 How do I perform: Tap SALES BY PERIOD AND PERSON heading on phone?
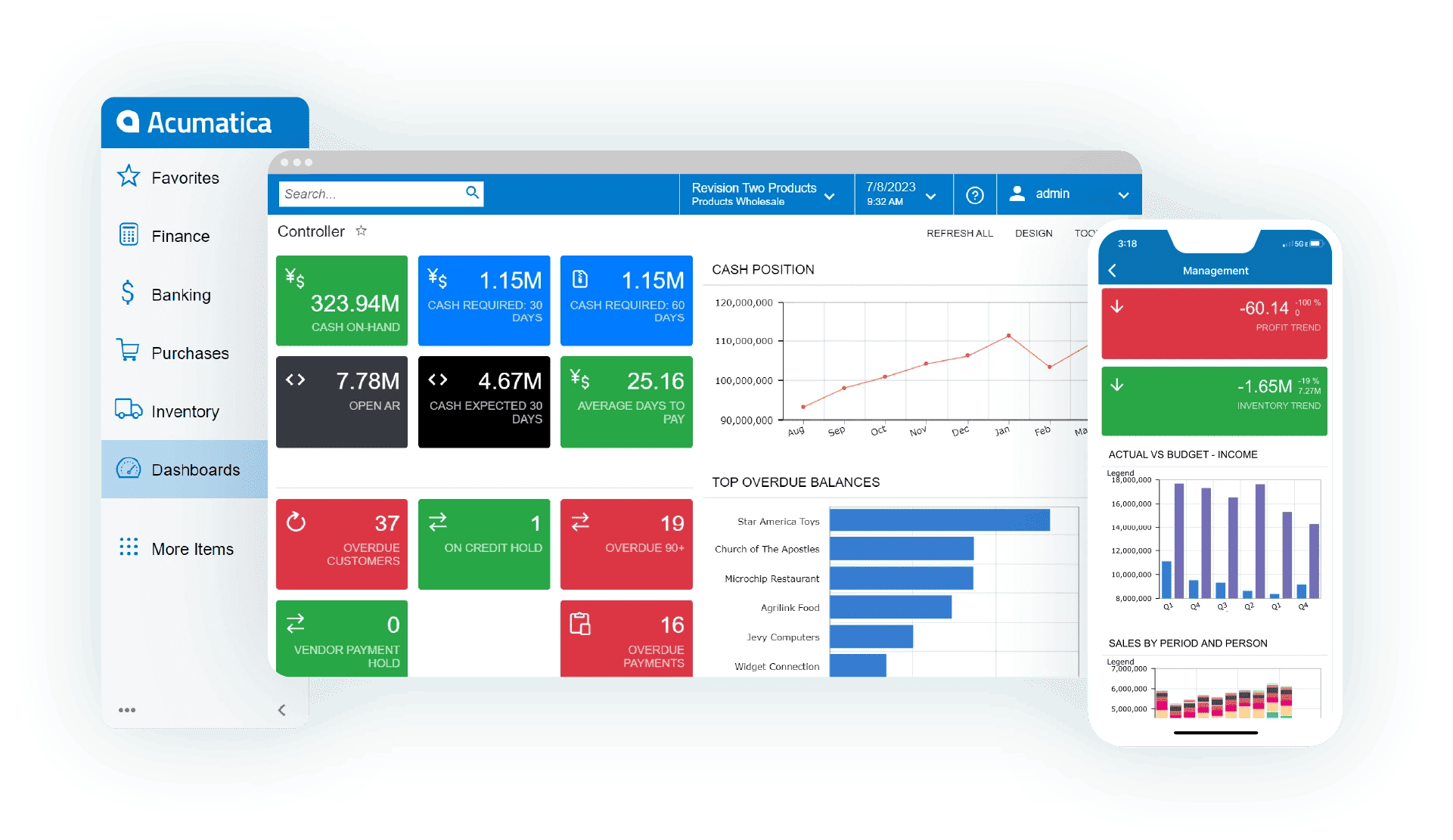[x=1188, y=643]
